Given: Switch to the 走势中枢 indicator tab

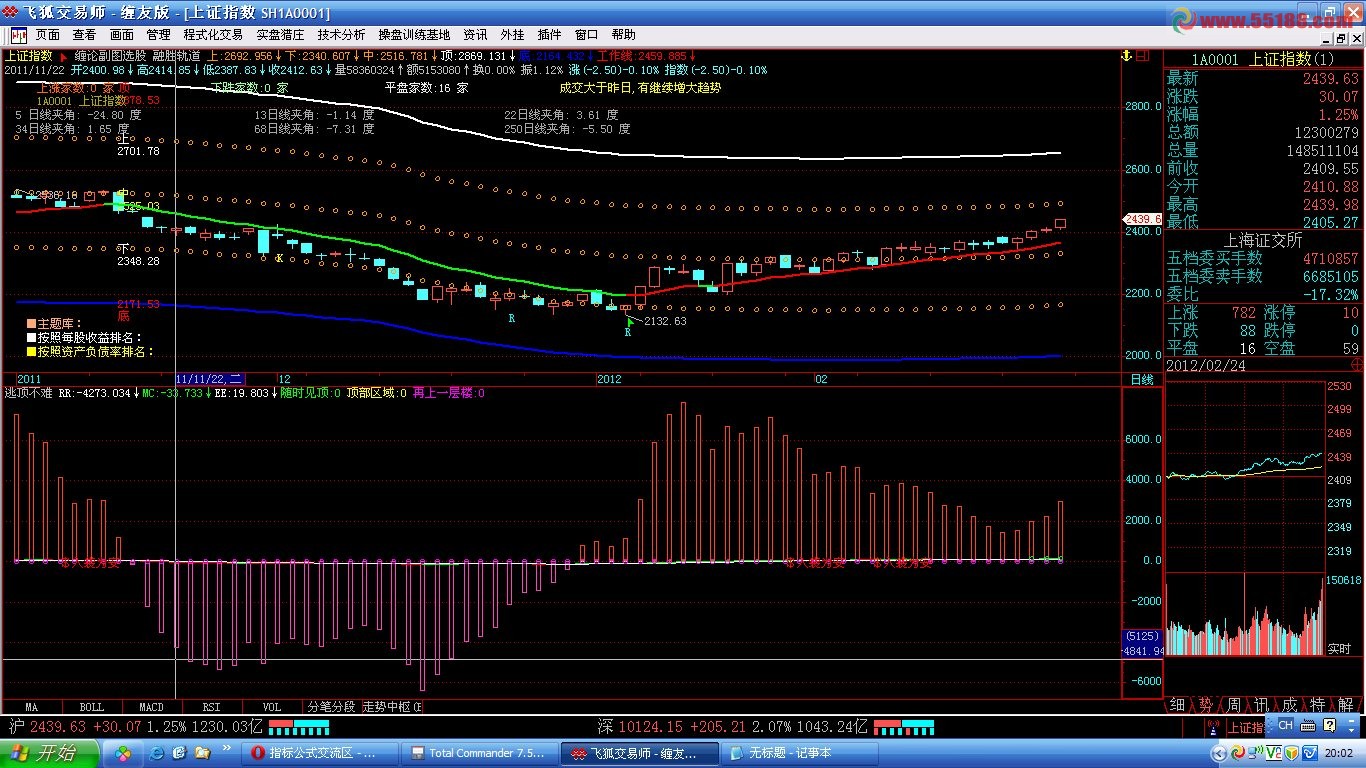Looking at the screenshot, I should point(392,706).
